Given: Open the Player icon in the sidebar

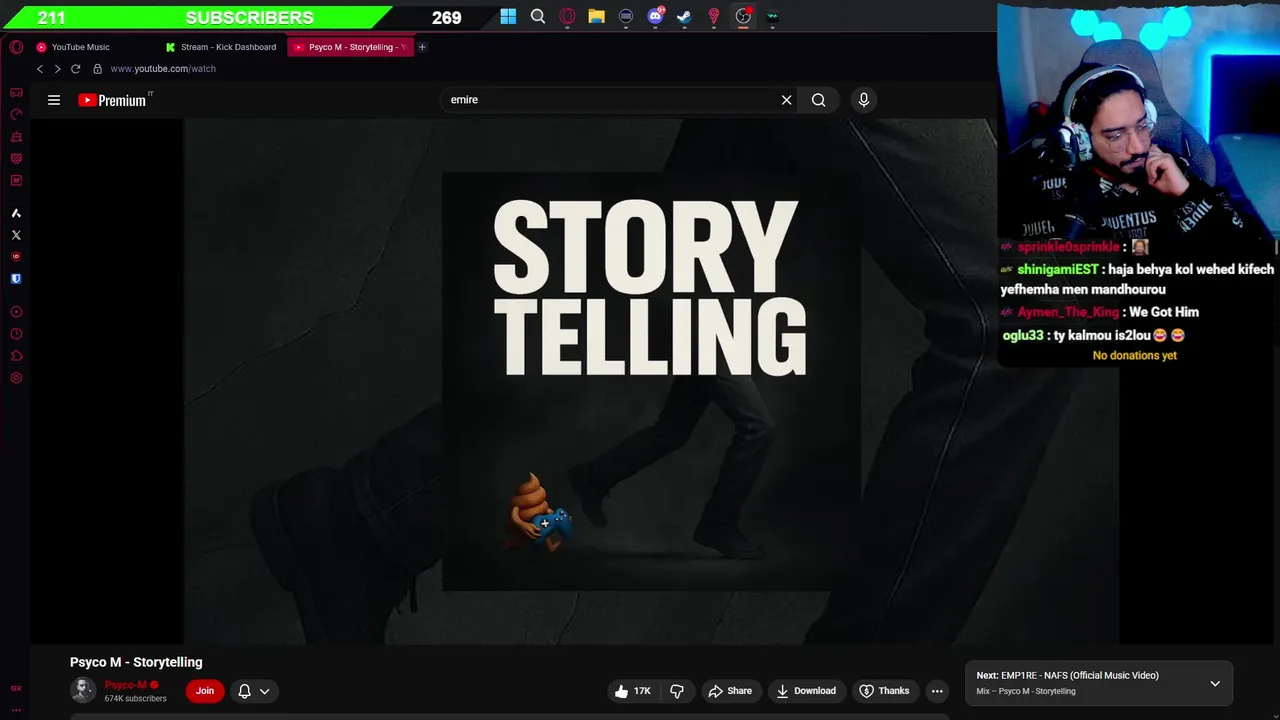Looking at the screenshot, I should coord(16,312).
